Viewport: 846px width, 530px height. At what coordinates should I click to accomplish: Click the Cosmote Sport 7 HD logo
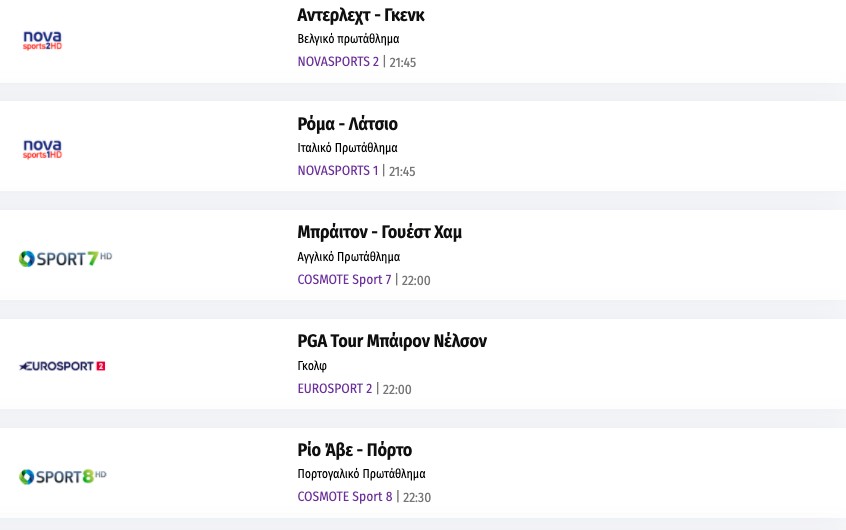pos(65,258)
